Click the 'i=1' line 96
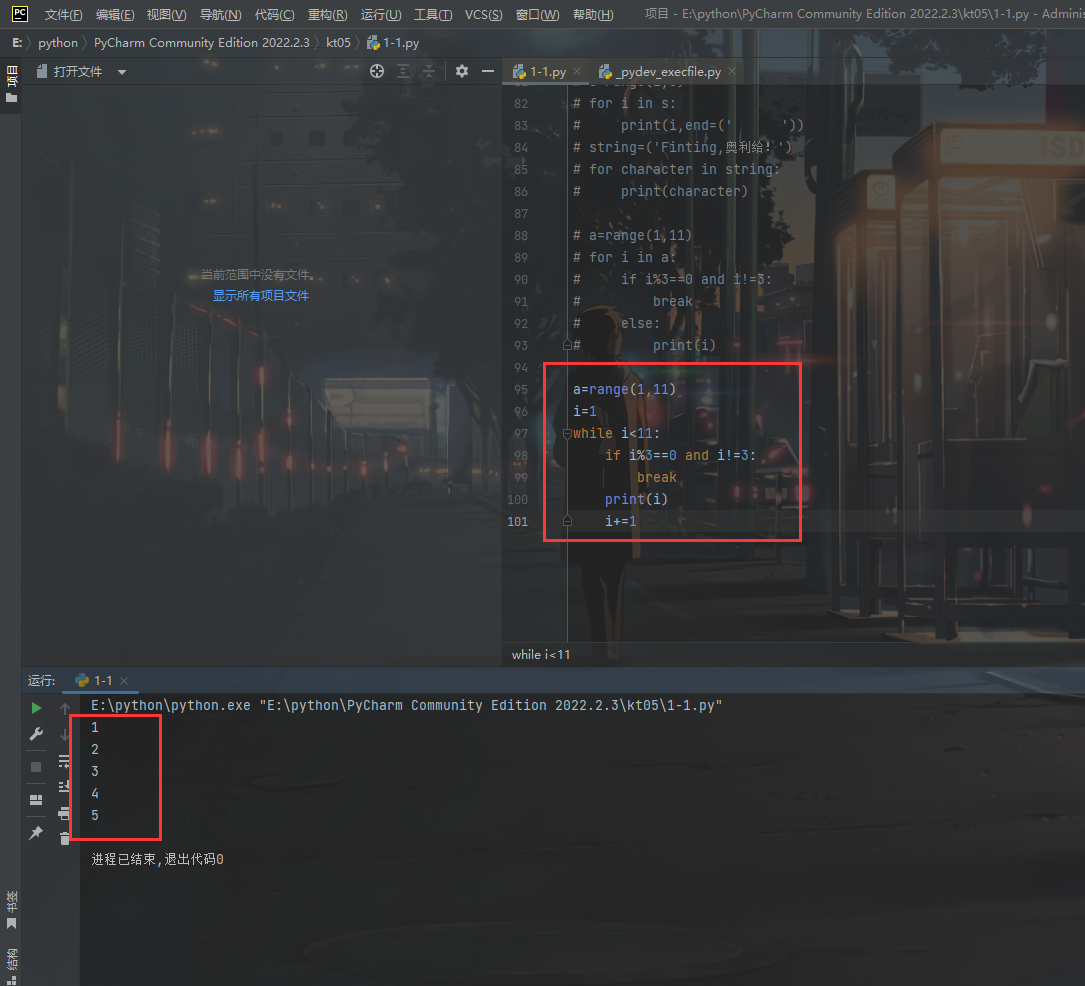The height and width of the screenshot is (986, 1085). coord(585,412)
